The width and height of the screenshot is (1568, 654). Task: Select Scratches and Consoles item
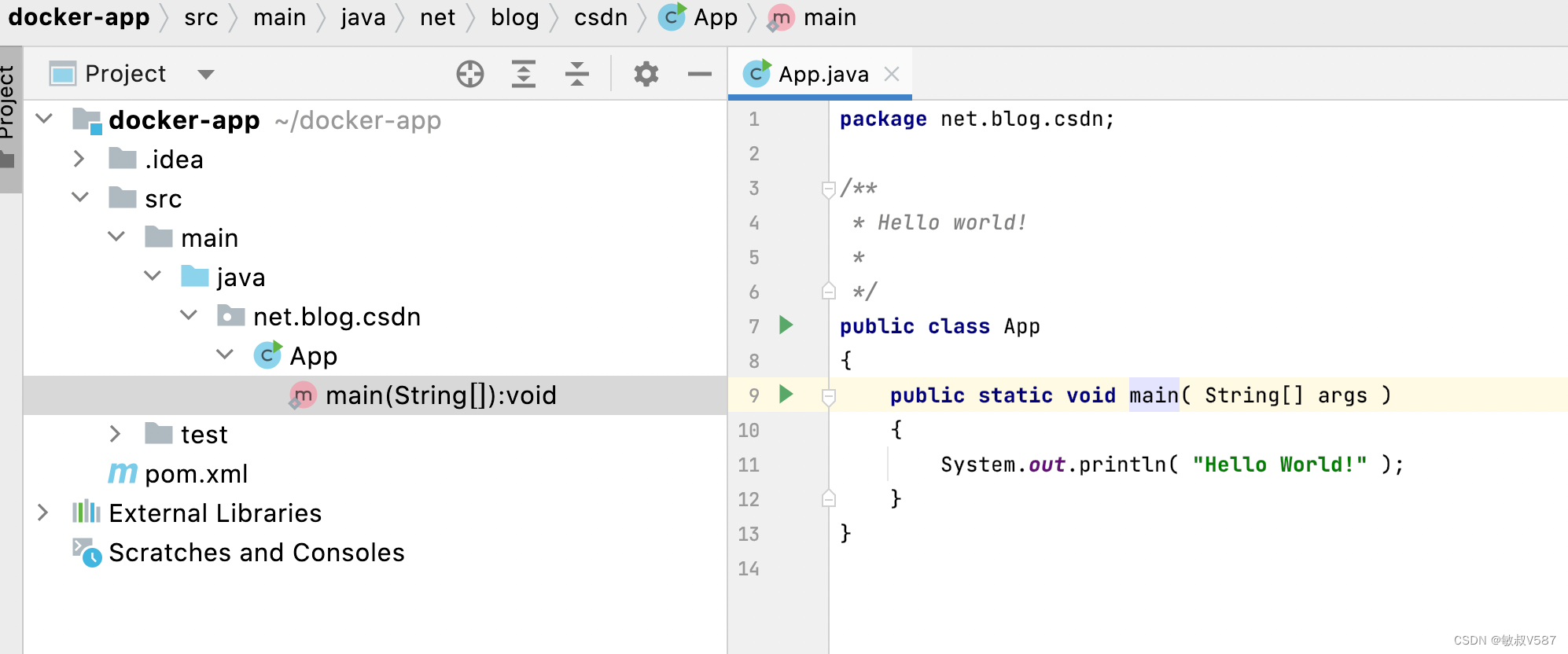[256, 553]
